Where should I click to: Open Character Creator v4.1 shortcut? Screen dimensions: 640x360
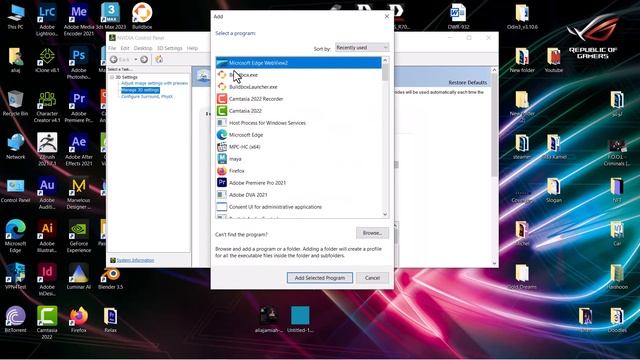coord(47,107)
